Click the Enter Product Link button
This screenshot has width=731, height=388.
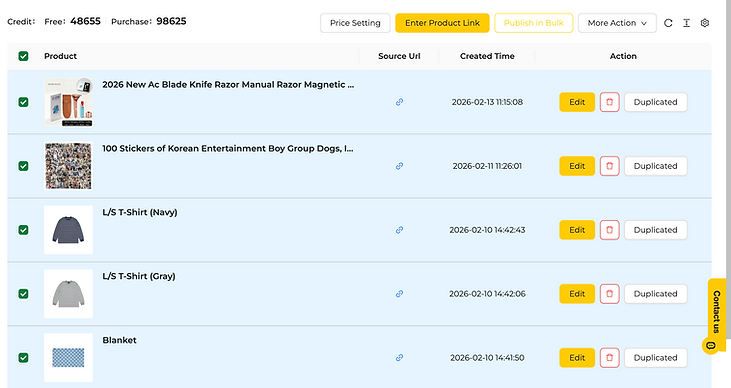coord(442,23)
